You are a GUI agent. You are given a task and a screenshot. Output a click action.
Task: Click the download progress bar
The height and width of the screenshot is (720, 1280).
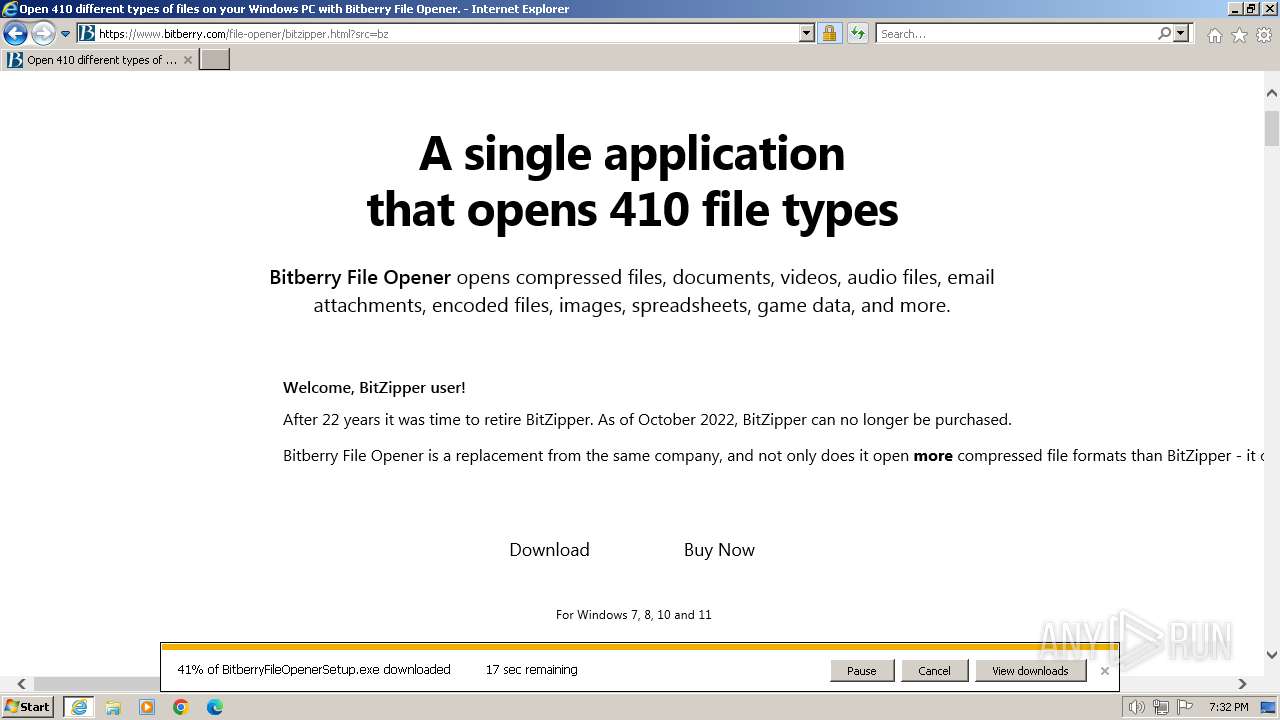639,647
